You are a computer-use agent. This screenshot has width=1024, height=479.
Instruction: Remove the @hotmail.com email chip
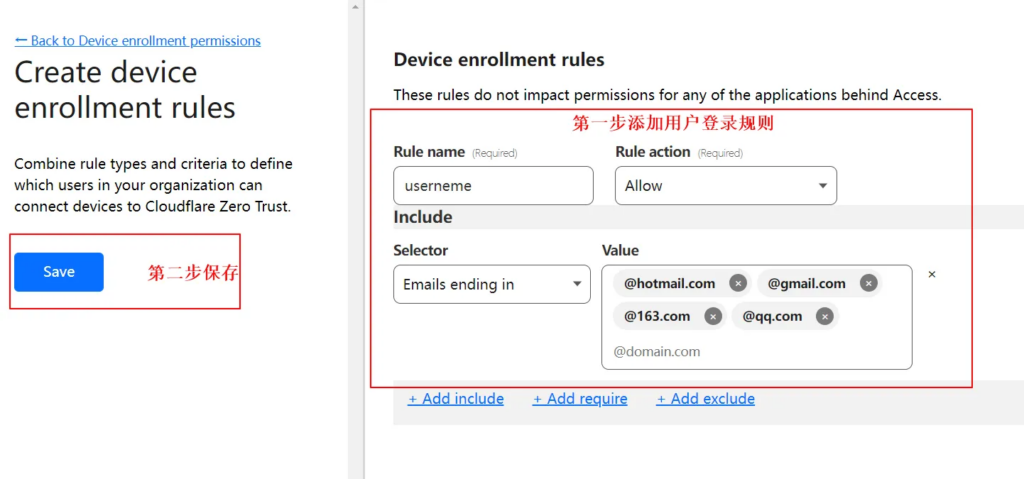pyautogui.click(x=738, y=283)
